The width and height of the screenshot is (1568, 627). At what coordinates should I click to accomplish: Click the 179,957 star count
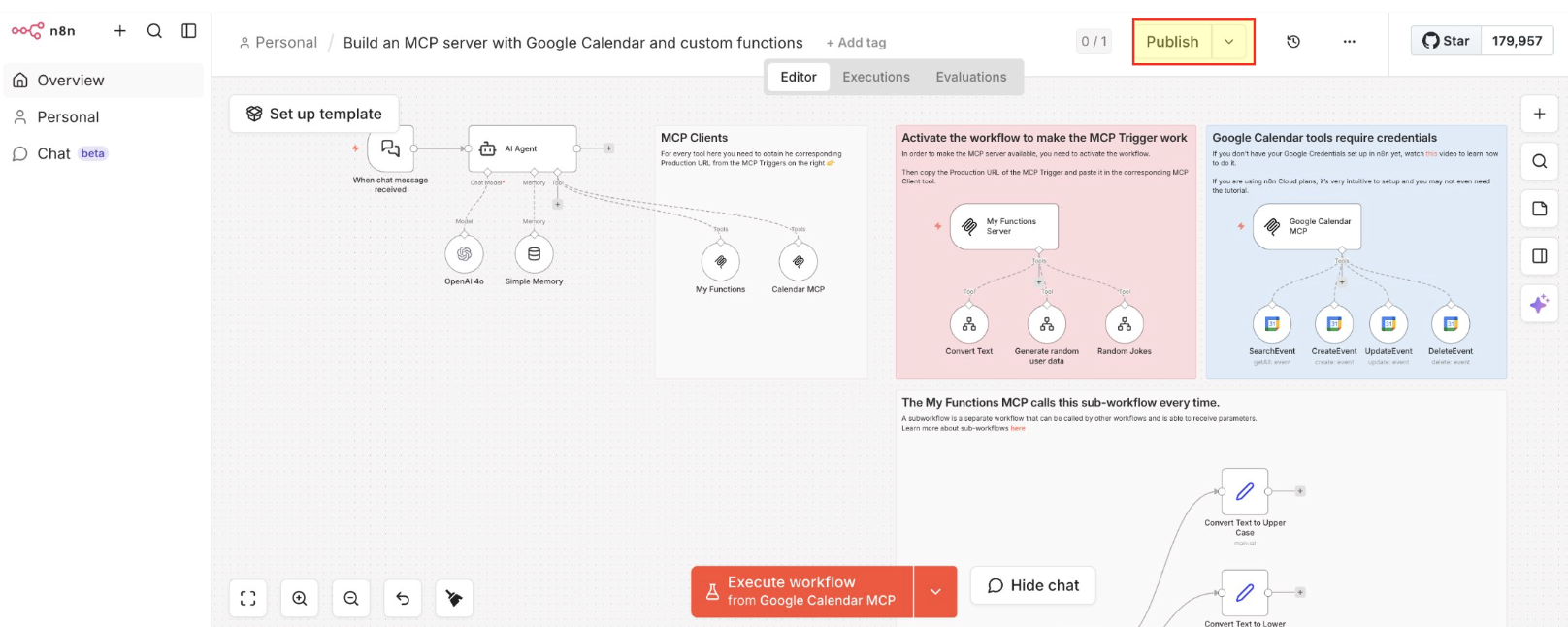[1517, 41]
